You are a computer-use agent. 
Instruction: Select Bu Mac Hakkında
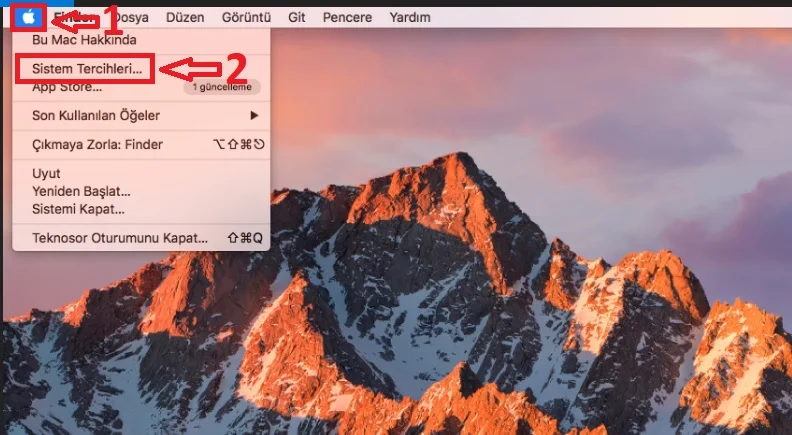[85, 40]
